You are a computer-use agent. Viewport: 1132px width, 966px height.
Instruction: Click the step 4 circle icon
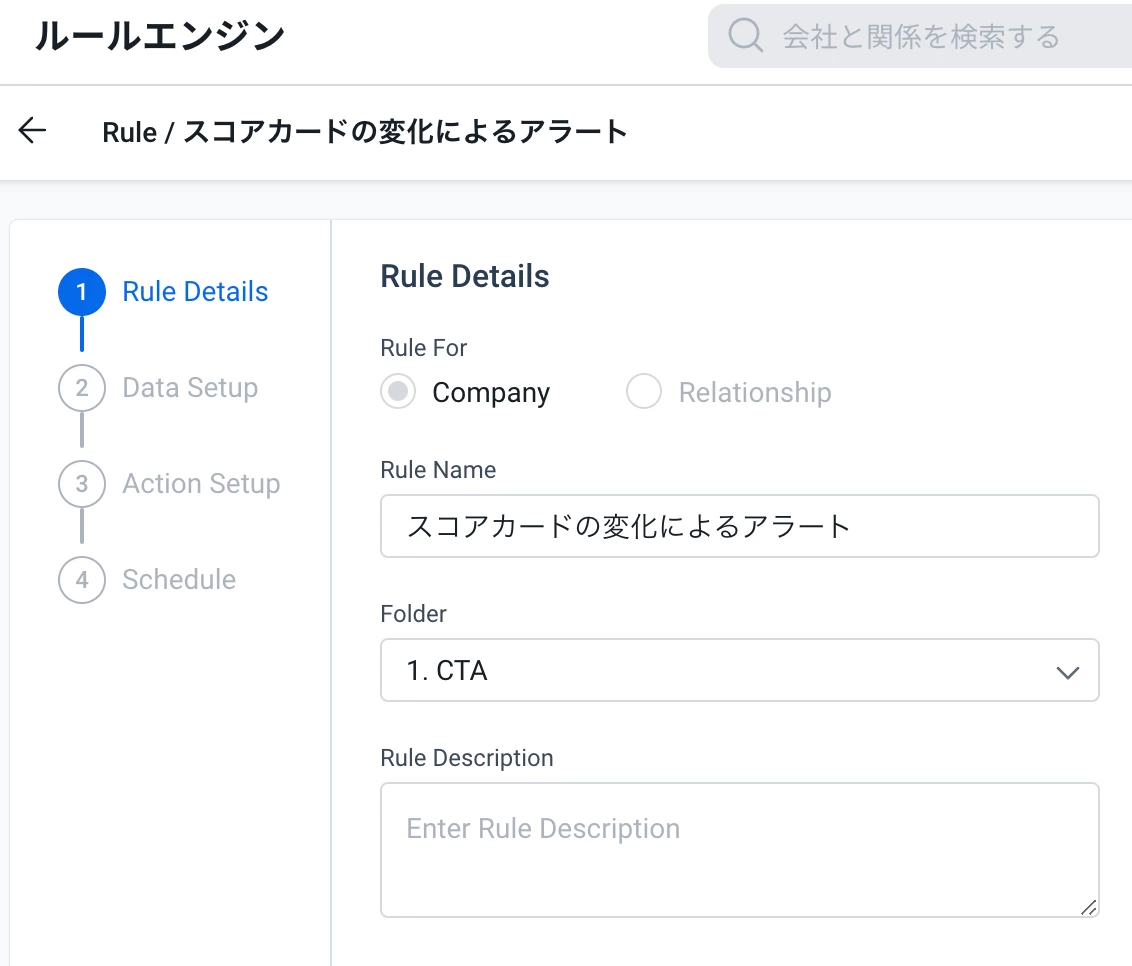82,580
